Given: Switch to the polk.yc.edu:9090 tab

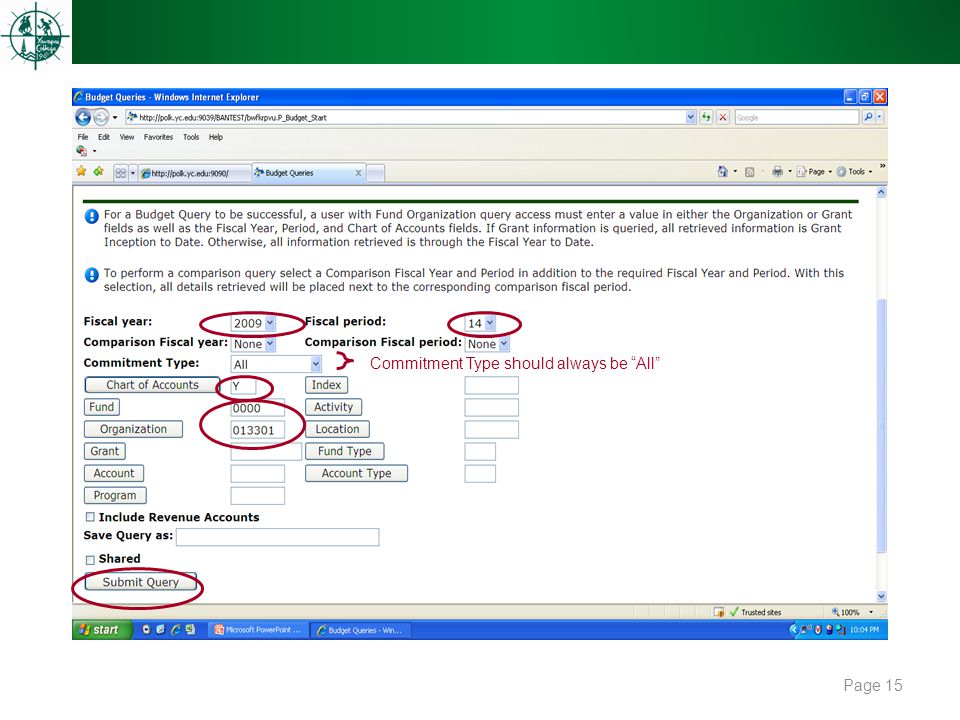Looking at the screenshot, I should (195, 173).
